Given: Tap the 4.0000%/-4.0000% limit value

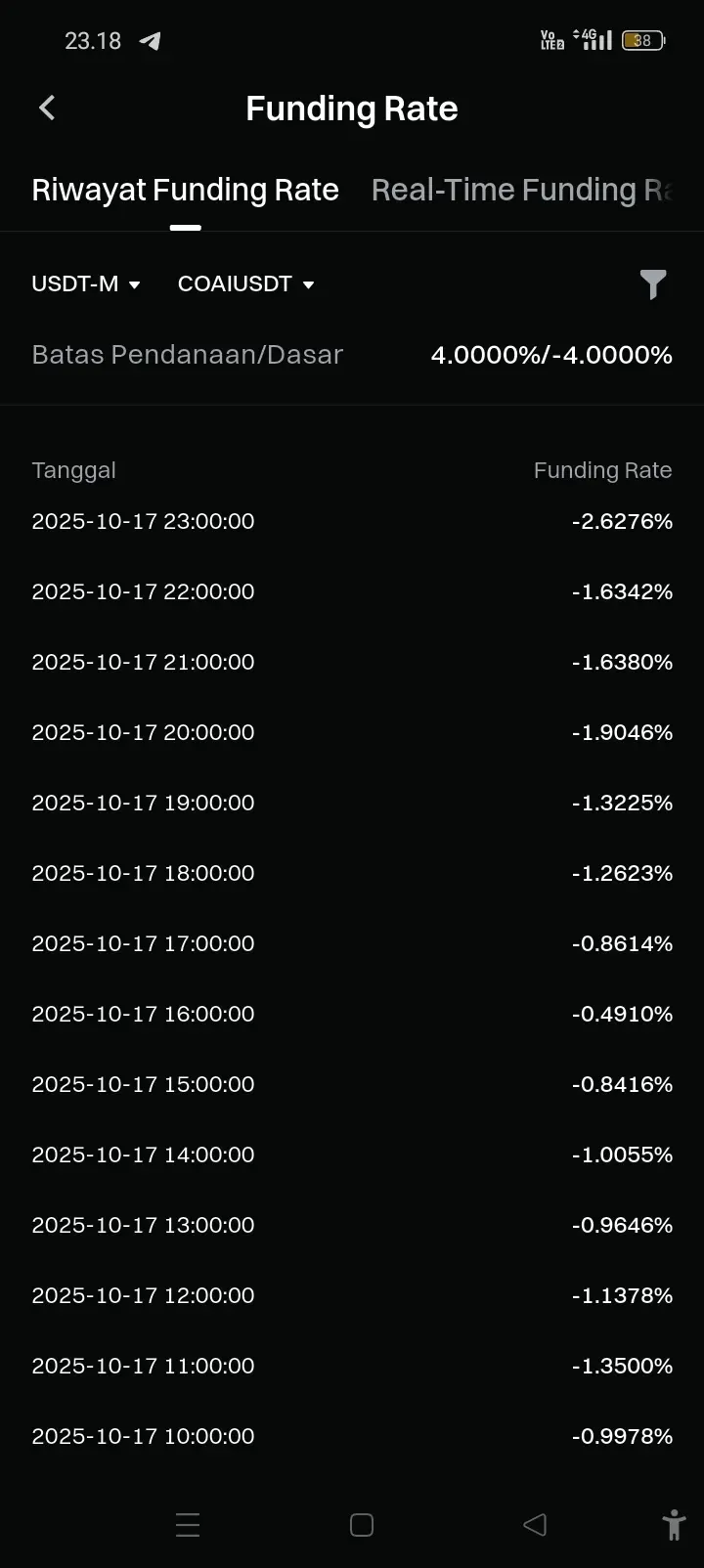Looking at the screenshot, I should click(551, 355).
